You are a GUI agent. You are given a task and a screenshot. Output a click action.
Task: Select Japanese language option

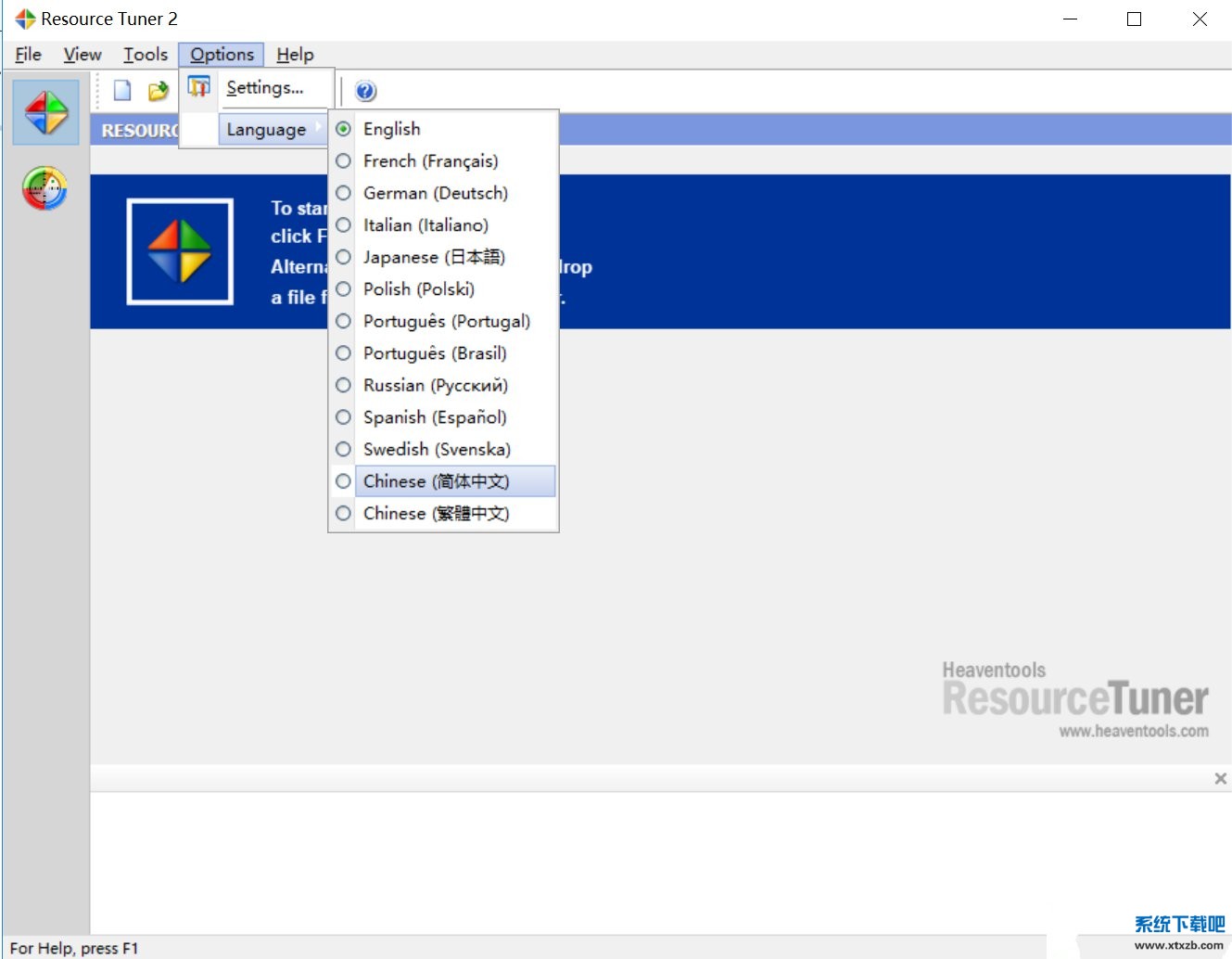433,257
